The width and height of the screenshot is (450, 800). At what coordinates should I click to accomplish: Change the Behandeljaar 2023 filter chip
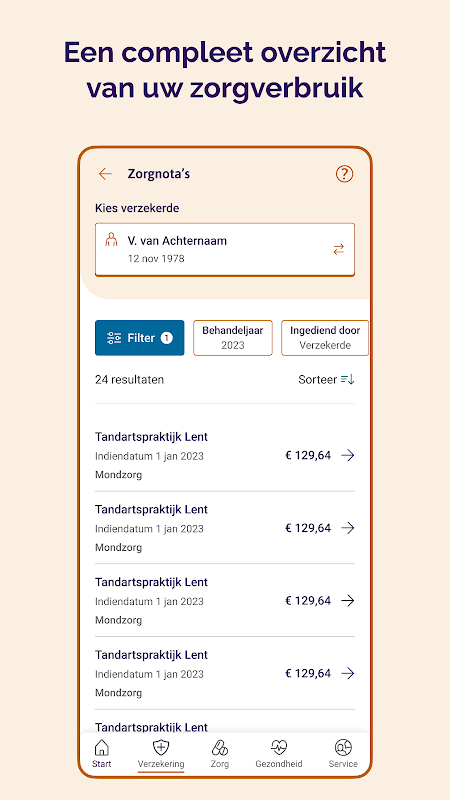point(233,338)
